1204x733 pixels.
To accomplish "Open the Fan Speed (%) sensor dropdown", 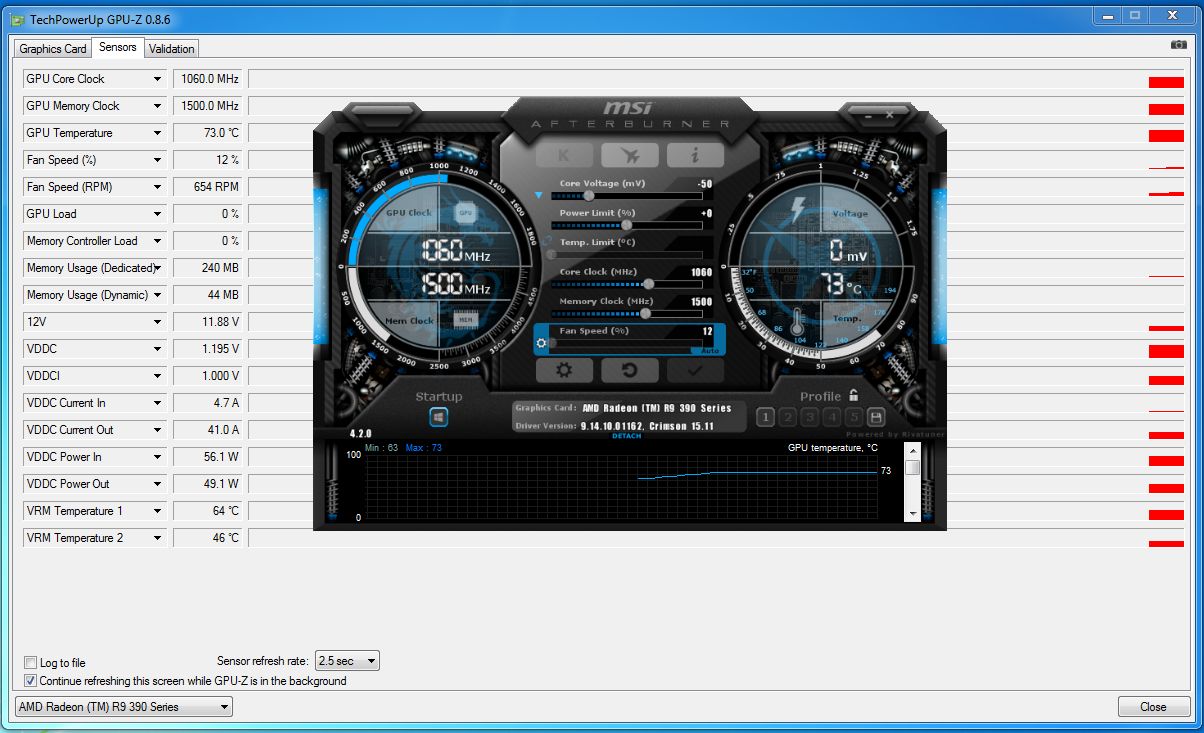I will [x=157, y=160].
